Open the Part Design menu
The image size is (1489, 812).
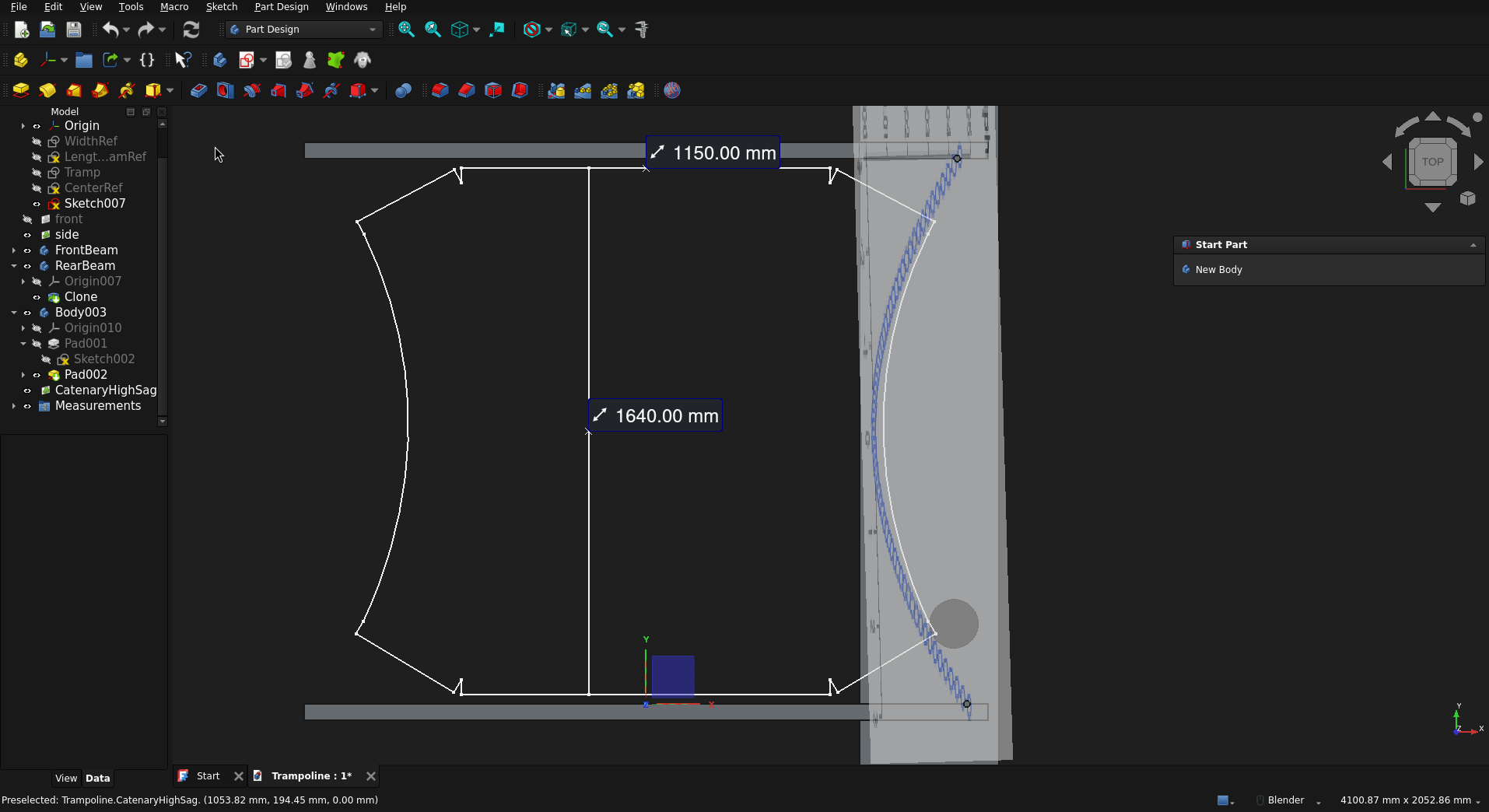(x=282, y=7)
